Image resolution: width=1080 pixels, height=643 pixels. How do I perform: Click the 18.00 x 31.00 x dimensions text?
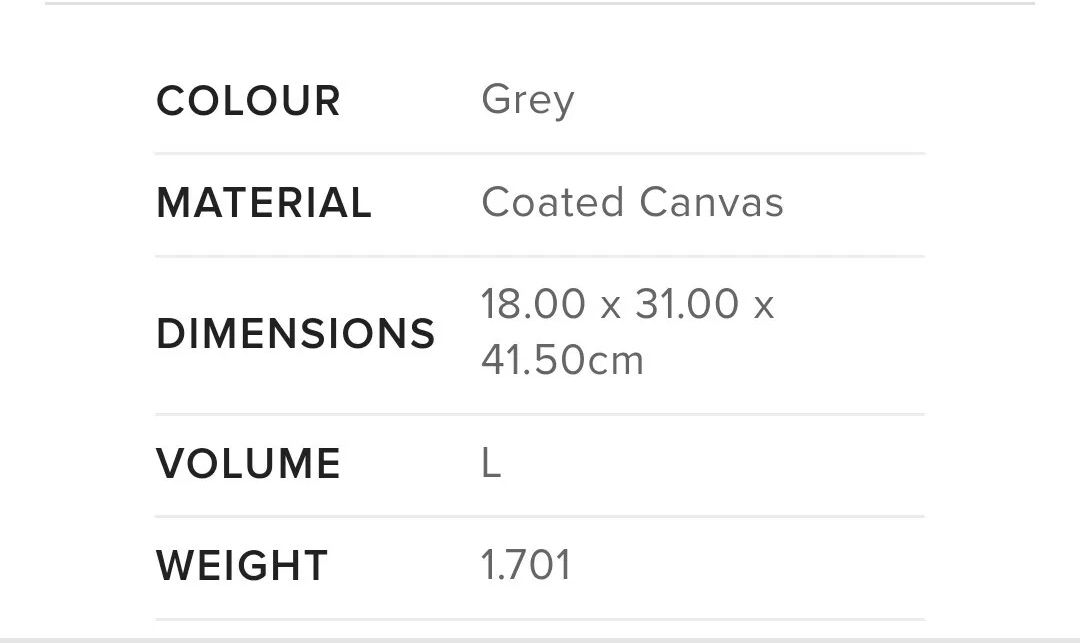click(x=627, y=304)
